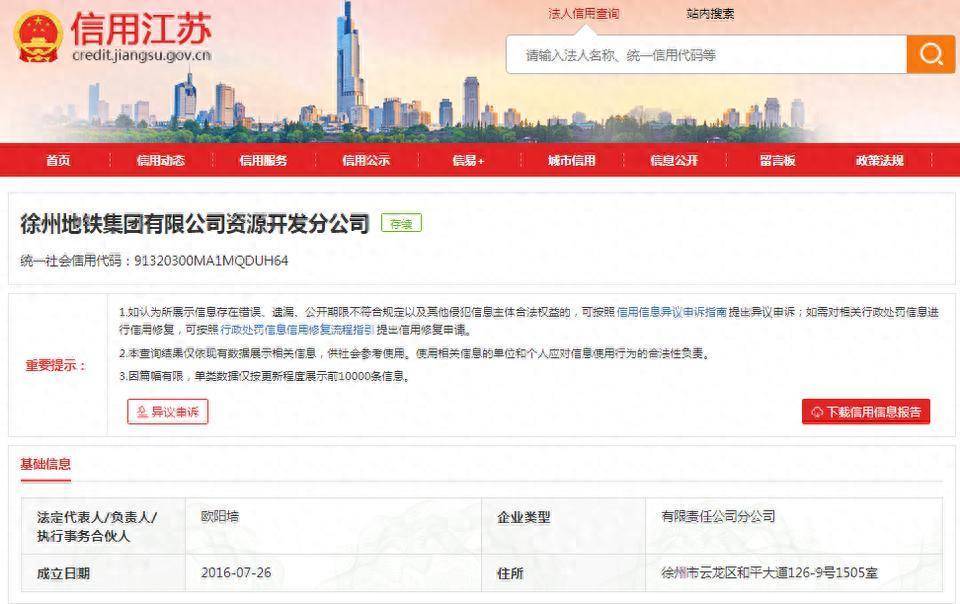This screenshot has width=960, height=604.
Task: Click the 信用信息异议申诉指南 link
Action: click(672, 312)
